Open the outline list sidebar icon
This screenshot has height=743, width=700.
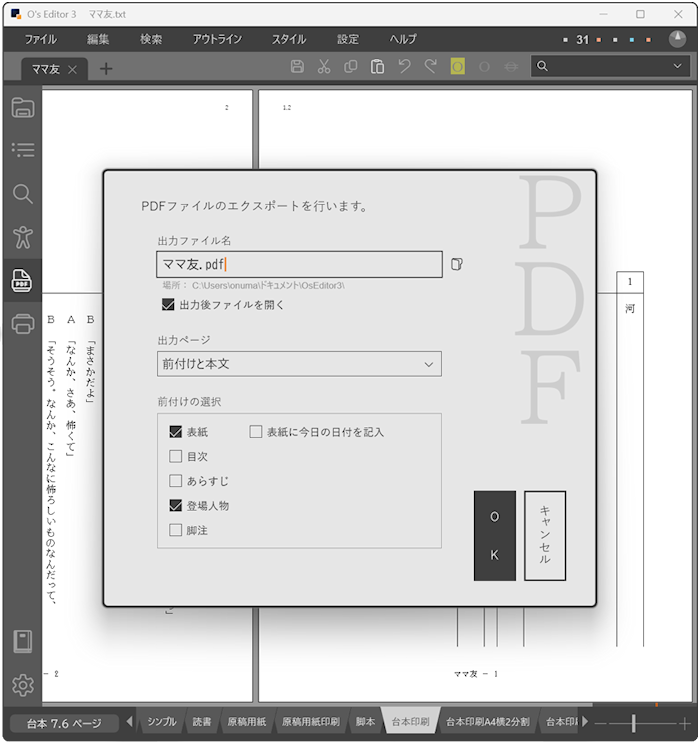(x=22, y=150)
